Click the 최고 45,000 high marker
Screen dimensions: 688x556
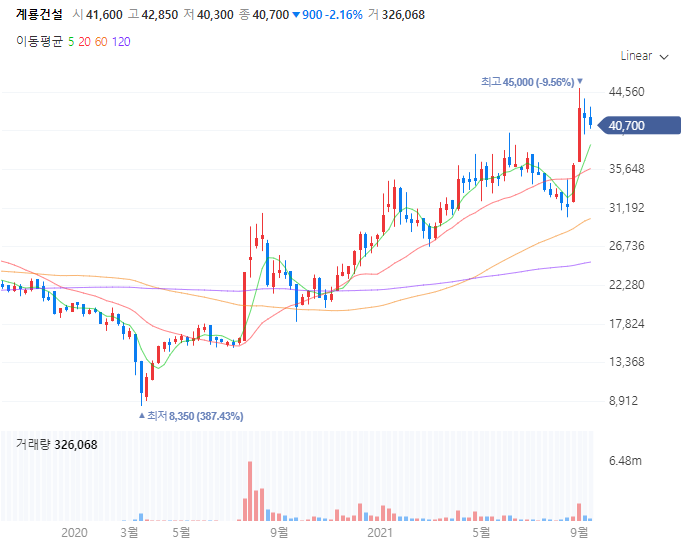[x=532, y=82]
